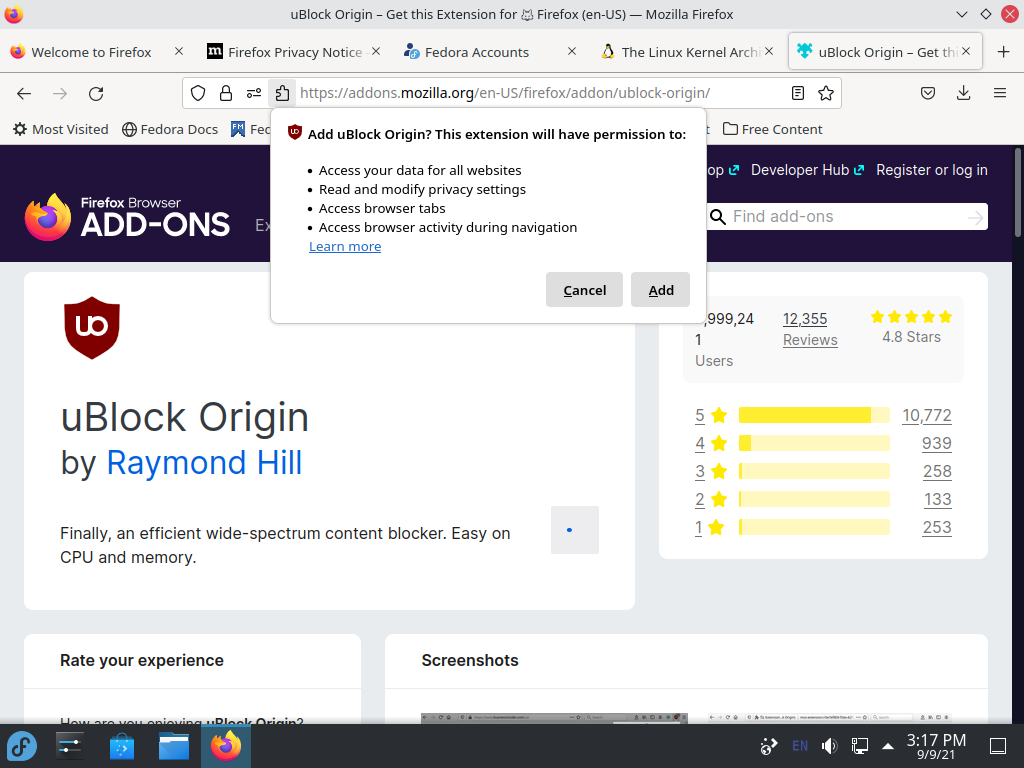Open the volume control in system tray
Viewport: 1024px width, 768px height.
point(829,746)
